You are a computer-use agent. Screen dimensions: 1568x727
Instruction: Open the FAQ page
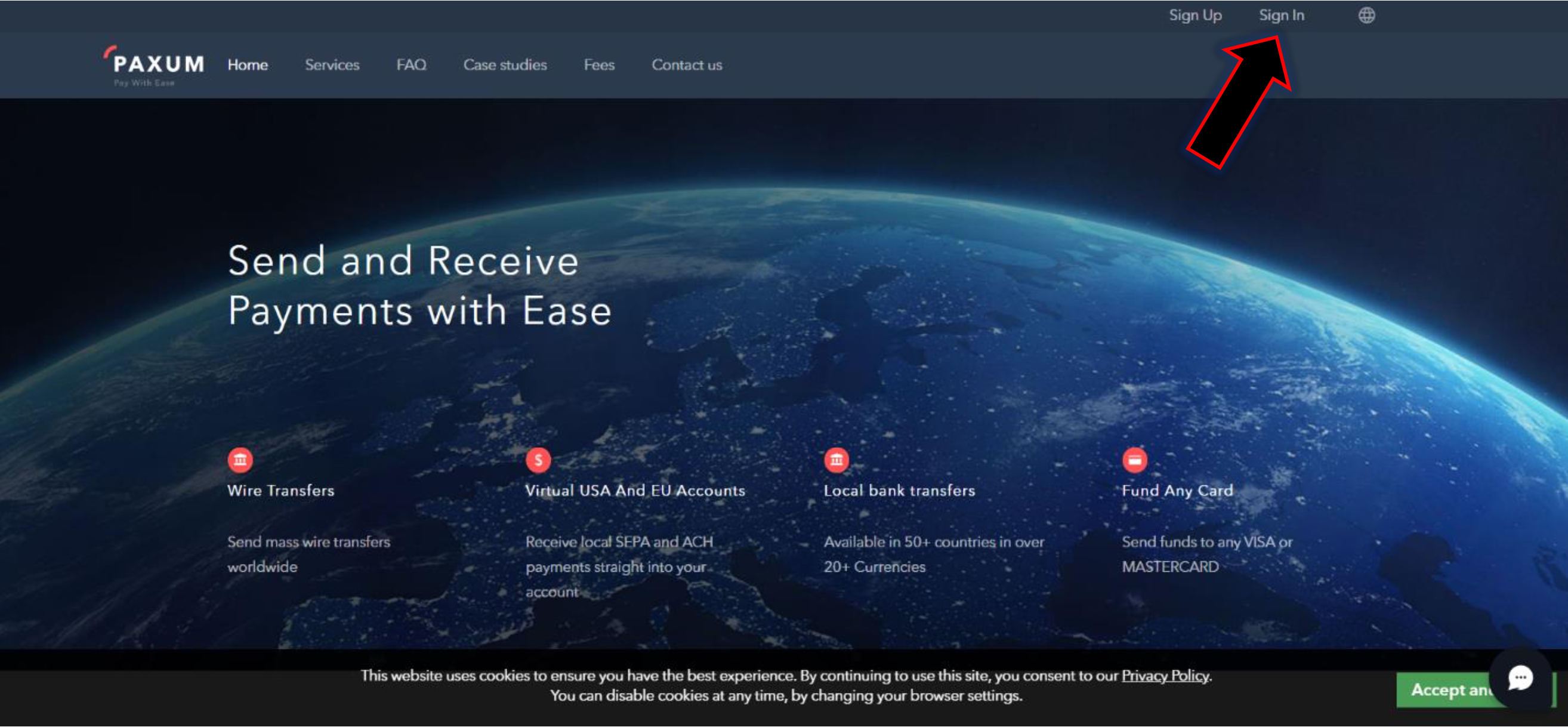412,64
